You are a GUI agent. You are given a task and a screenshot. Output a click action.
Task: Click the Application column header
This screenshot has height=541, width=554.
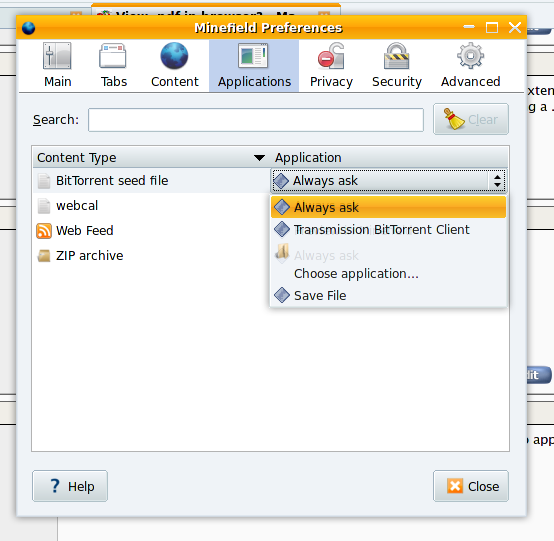(389, 158)
